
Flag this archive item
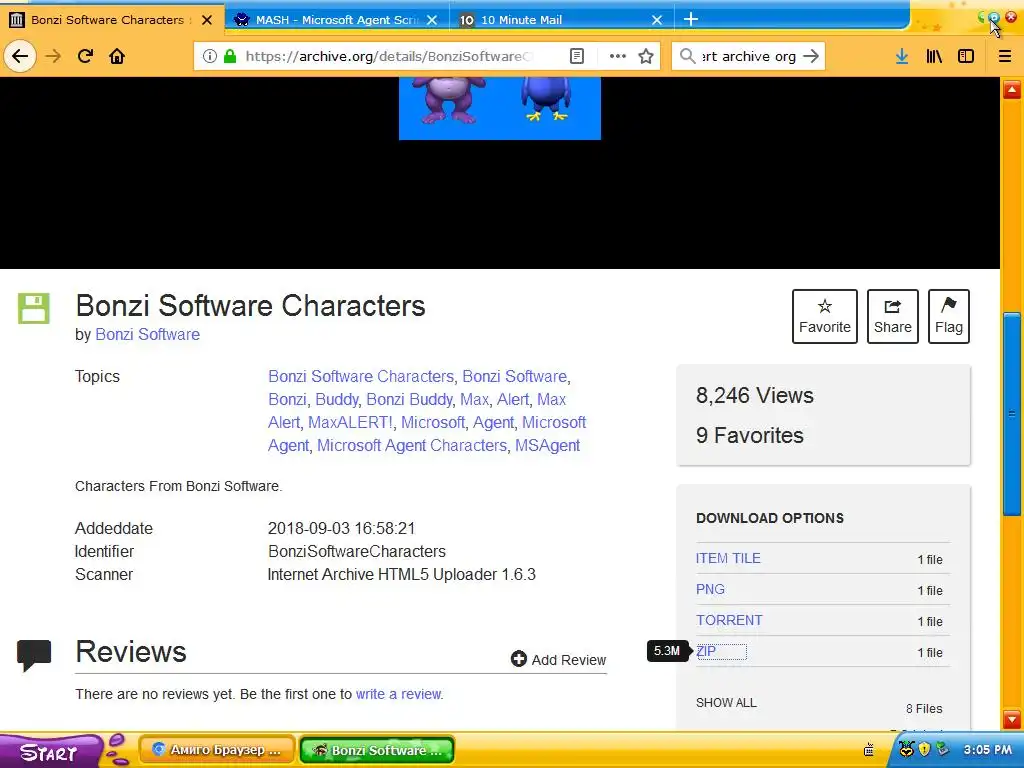pos(948,316)
